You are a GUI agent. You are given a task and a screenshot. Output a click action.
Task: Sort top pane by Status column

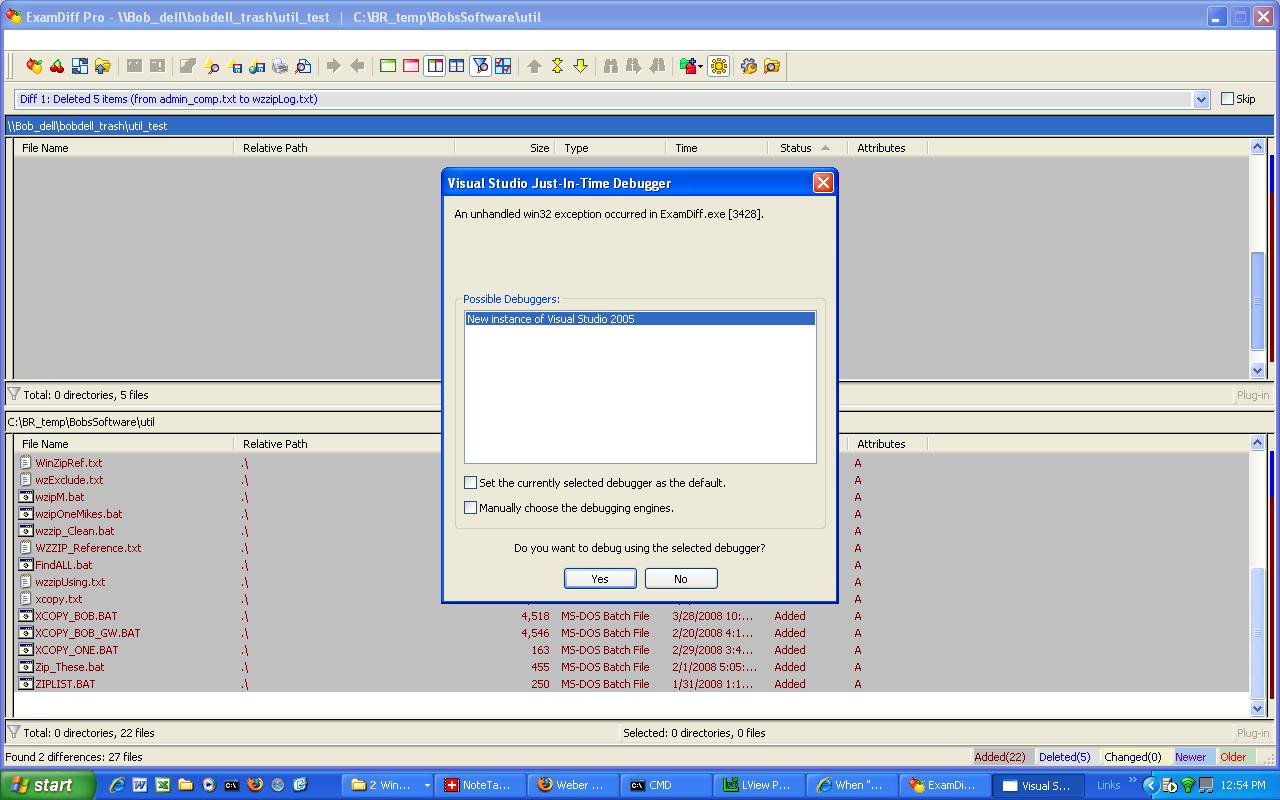point(807,148)
